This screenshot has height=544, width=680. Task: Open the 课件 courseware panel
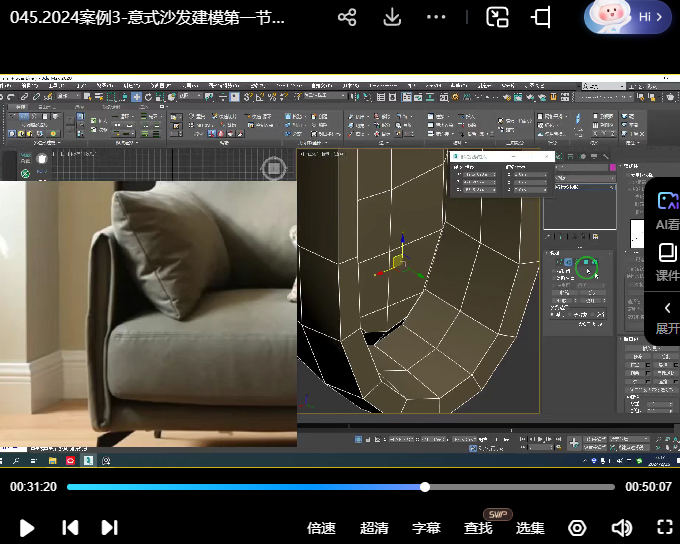[666, 260]
